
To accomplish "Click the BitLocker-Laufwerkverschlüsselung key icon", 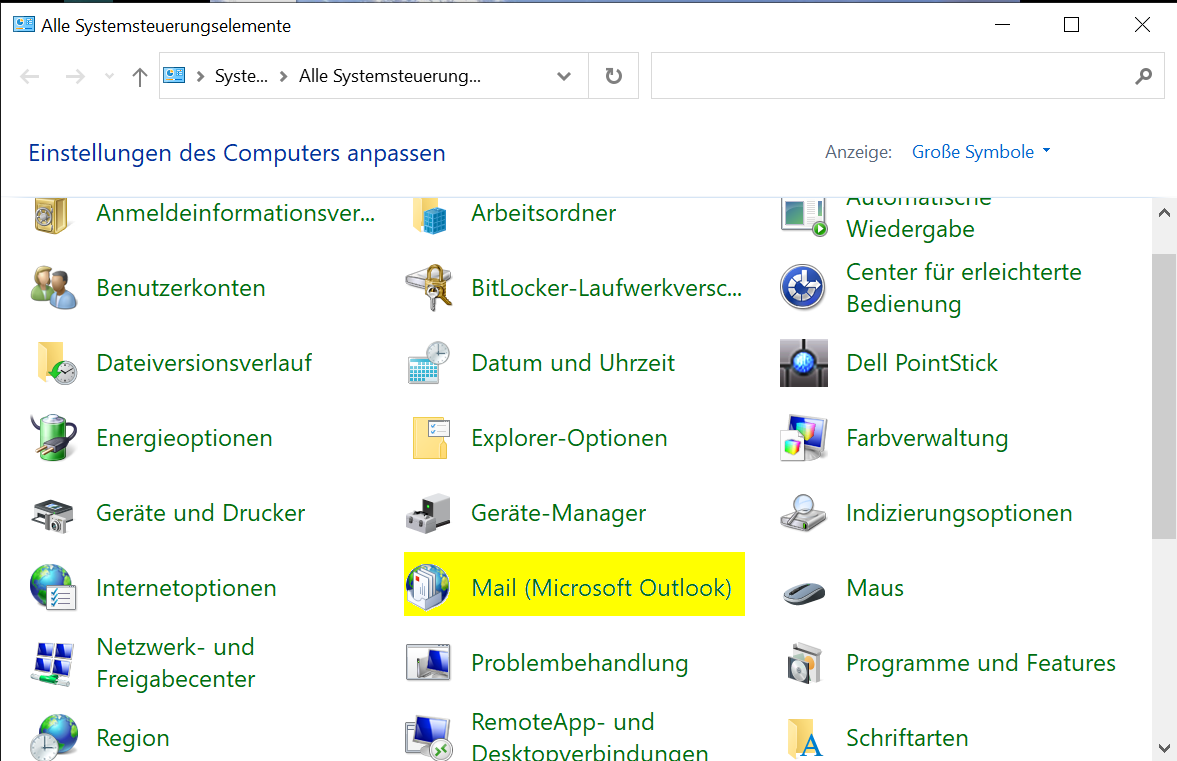I will 430,287.
